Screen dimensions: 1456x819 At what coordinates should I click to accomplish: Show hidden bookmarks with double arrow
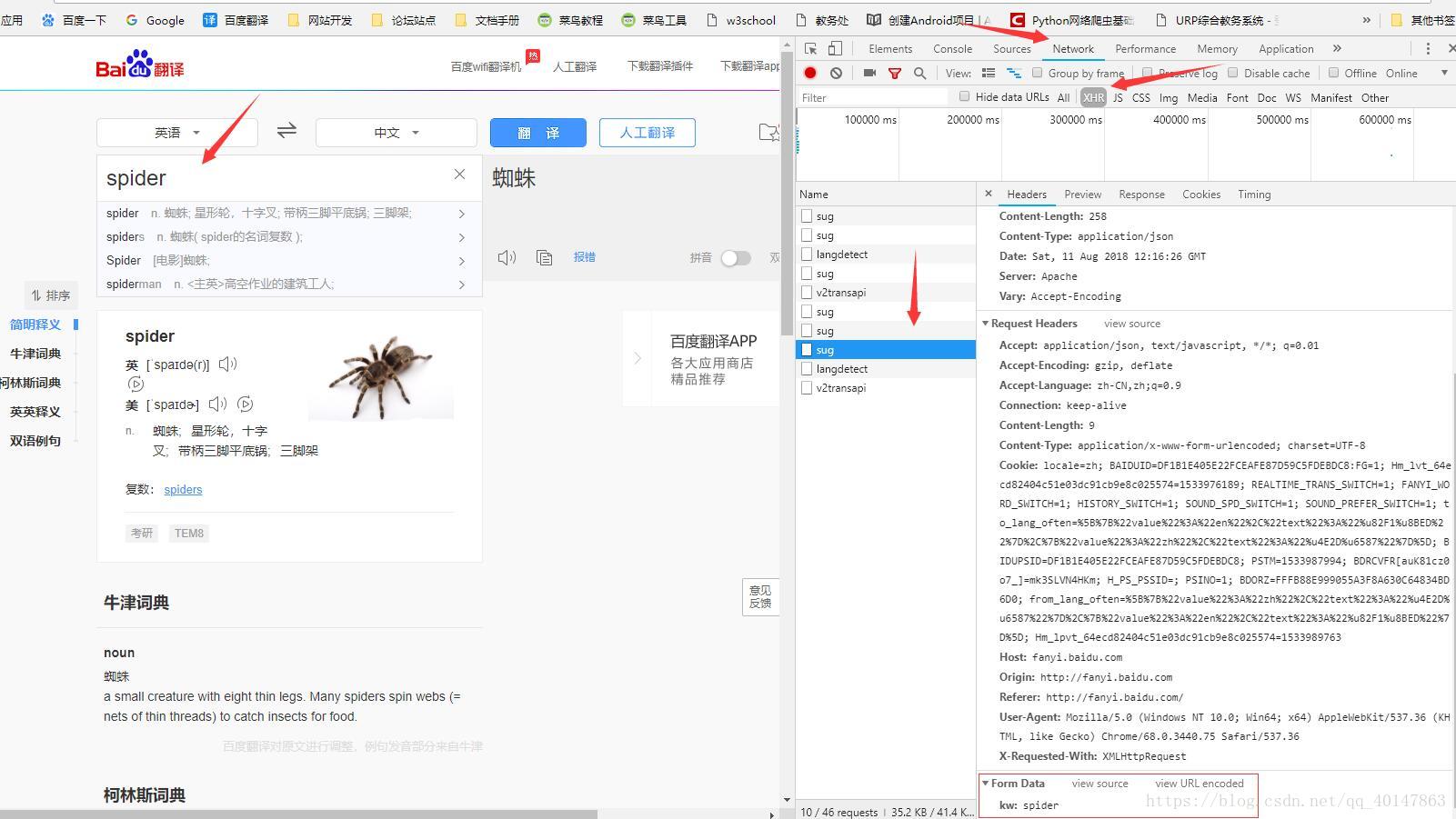pos(1366,19)
